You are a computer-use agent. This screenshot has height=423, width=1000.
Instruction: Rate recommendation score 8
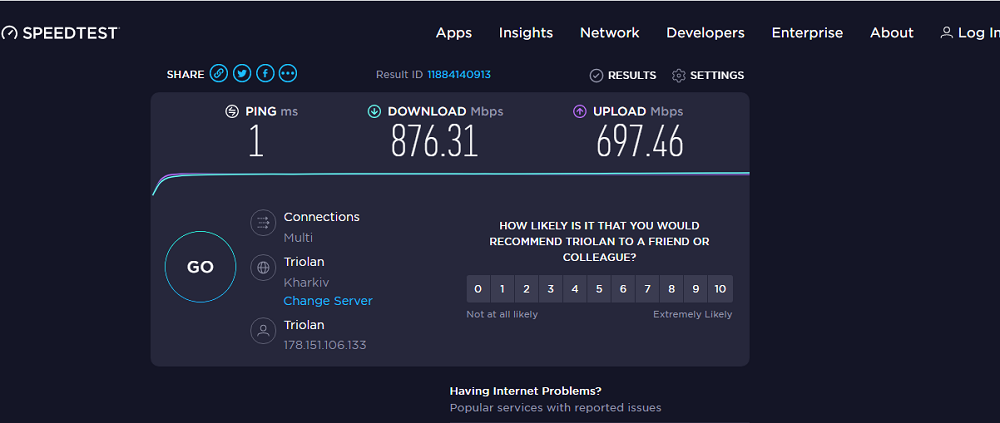point(672,289)
